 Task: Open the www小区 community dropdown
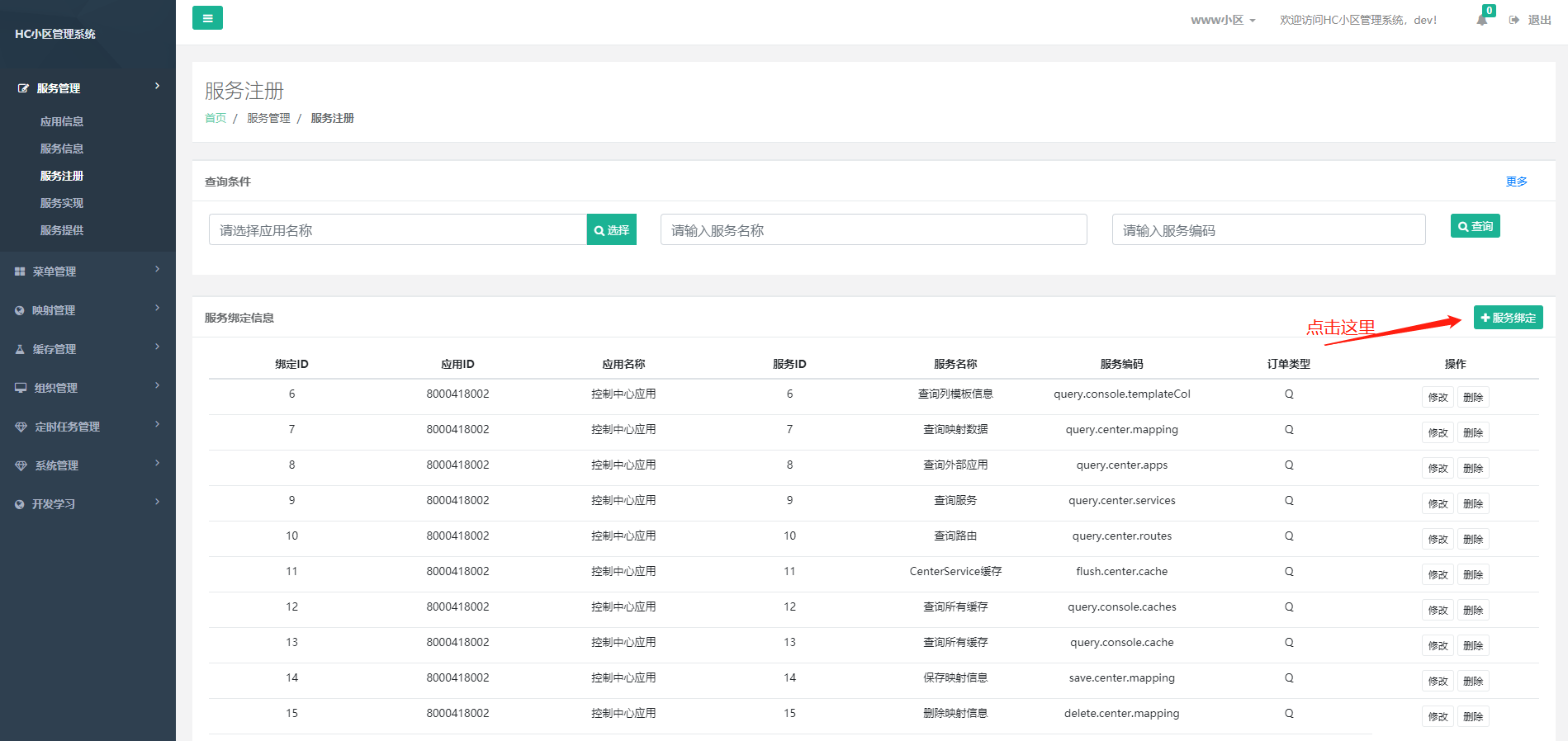1223,20
